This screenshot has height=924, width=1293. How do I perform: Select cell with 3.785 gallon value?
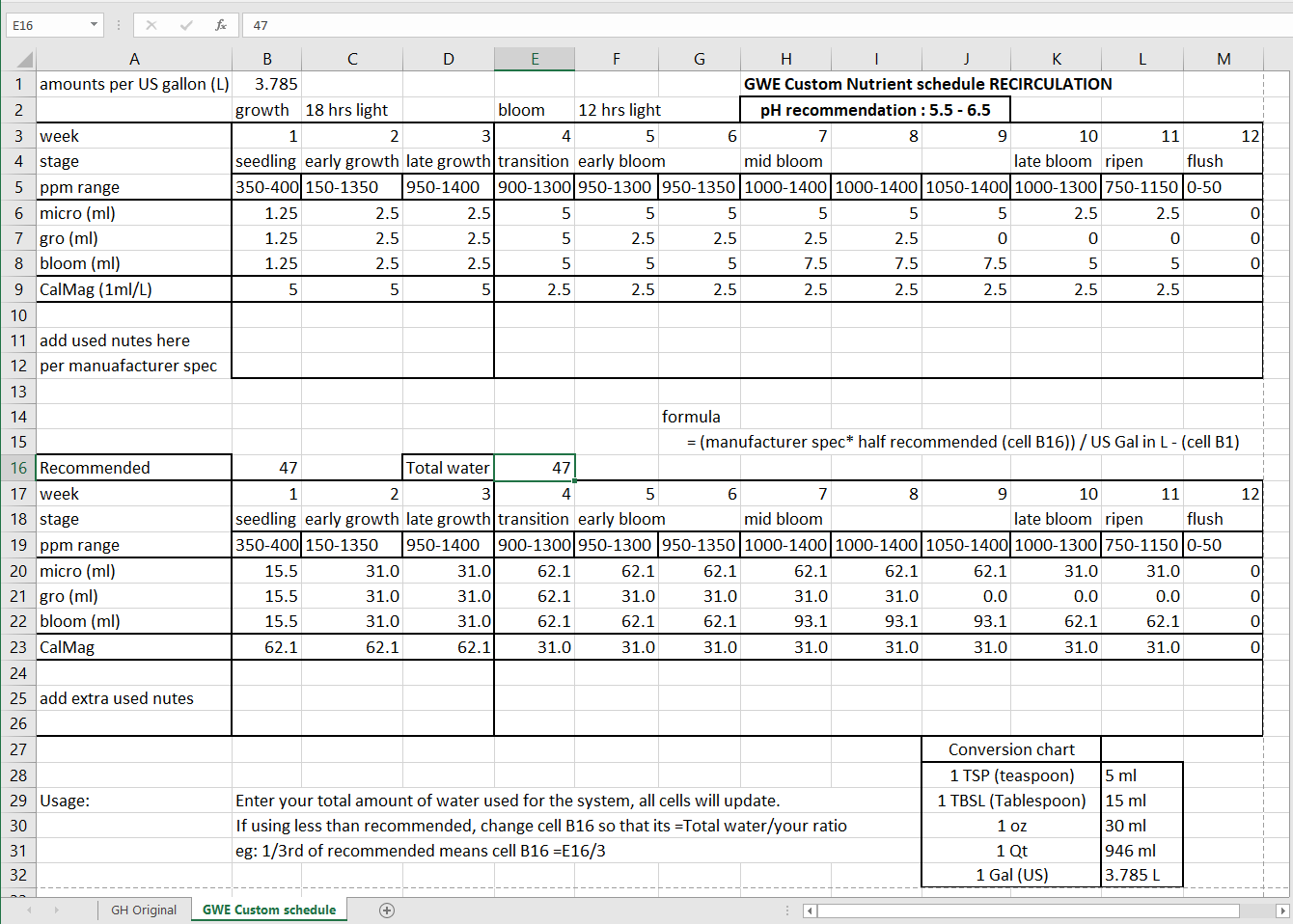(x=266, y=84)
